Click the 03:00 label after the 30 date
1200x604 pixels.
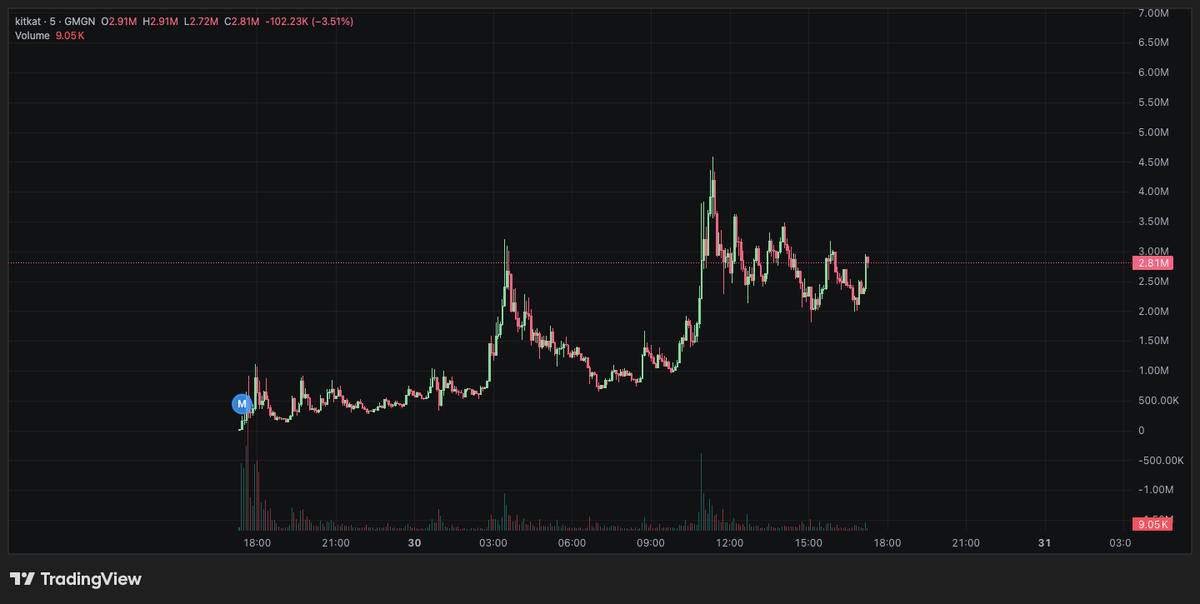pos(493,543)
